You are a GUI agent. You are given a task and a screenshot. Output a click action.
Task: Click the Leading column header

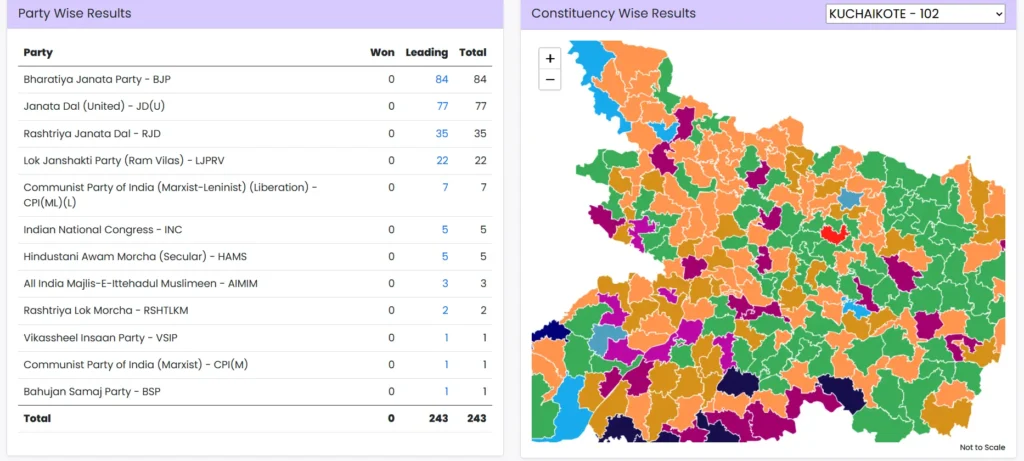[x=426, y=52]
